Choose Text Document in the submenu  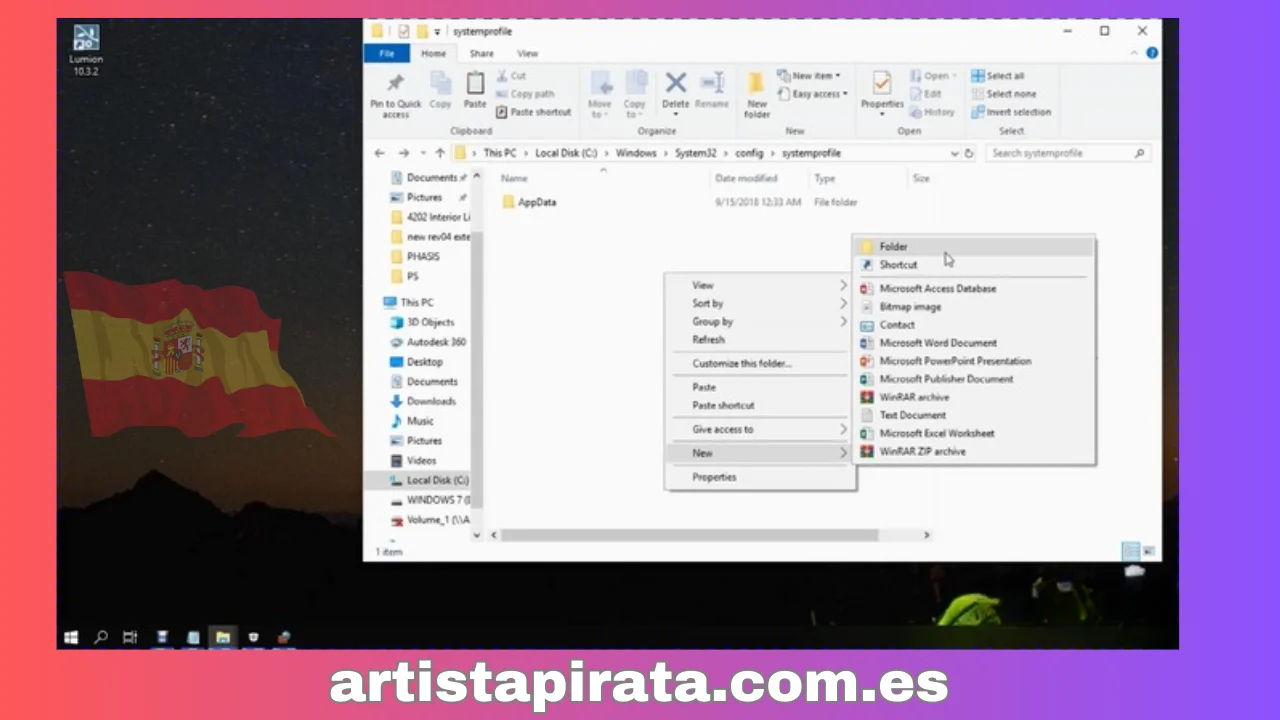pos(972,415)
